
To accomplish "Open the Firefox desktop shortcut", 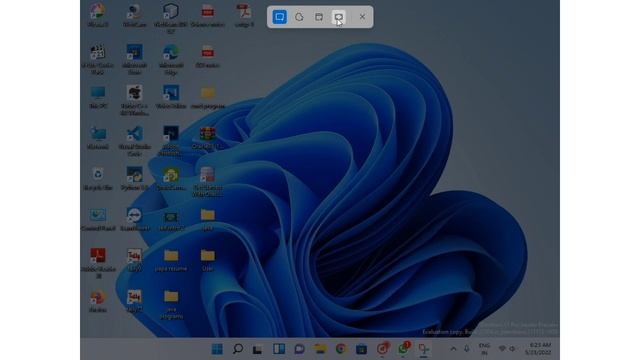I will pos(98,301).
